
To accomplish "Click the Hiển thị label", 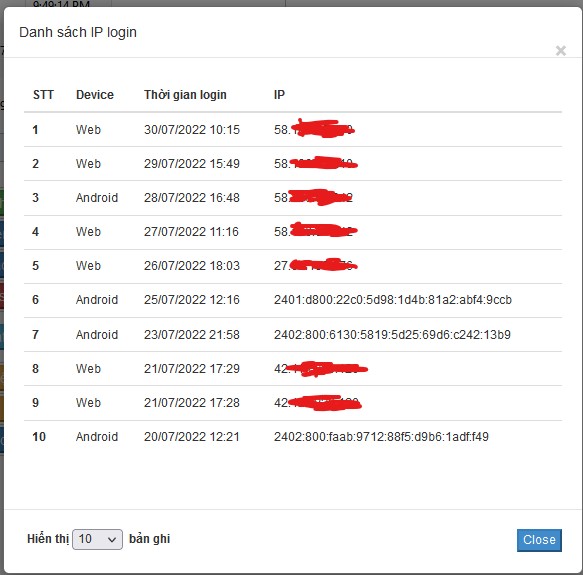I will pos(48,539).
